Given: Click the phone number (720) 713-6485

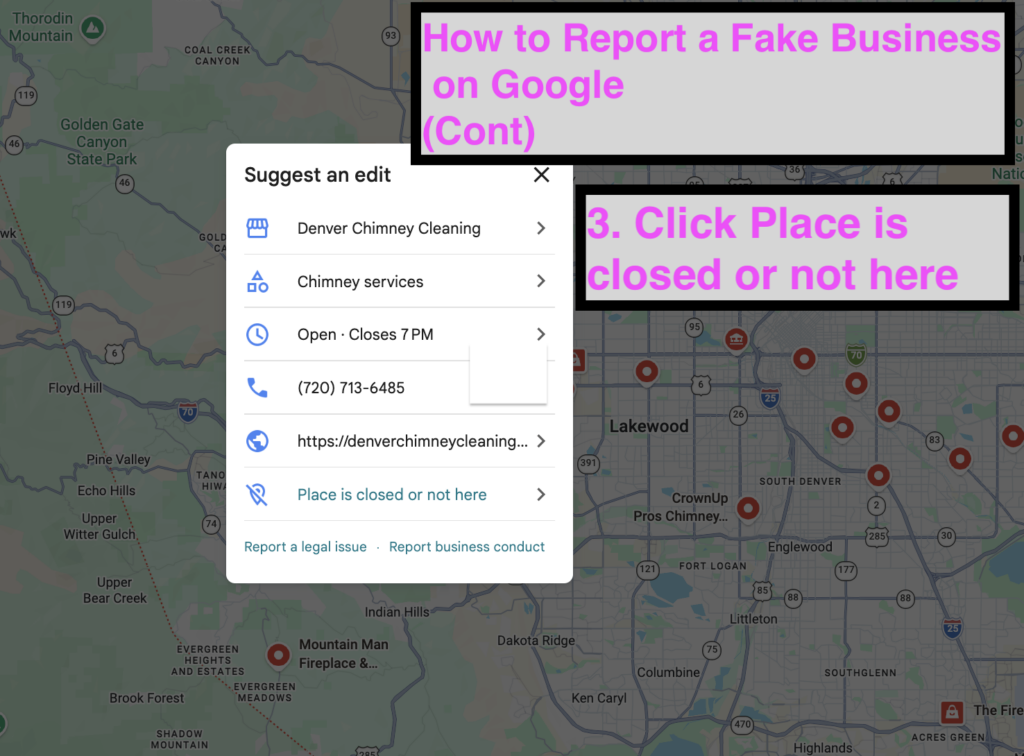Looking at the screenshot, I should pos(351,388).
